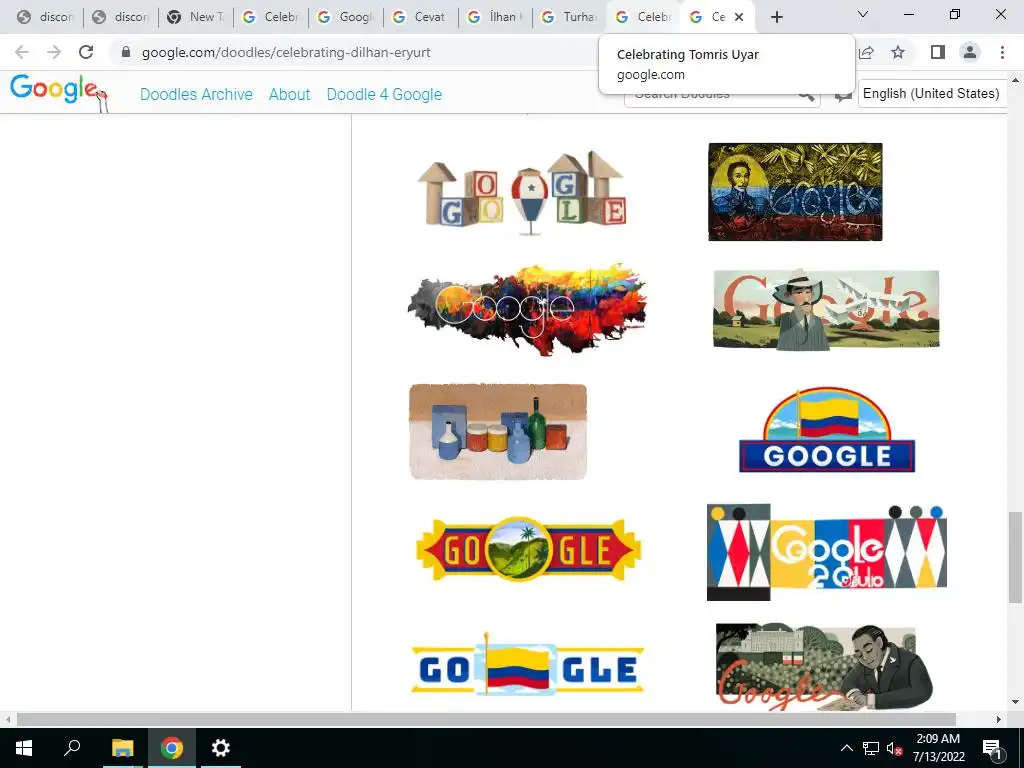Click the vertical page scrollbar thumb
1024x768 pixels.
click(1016, 557)
